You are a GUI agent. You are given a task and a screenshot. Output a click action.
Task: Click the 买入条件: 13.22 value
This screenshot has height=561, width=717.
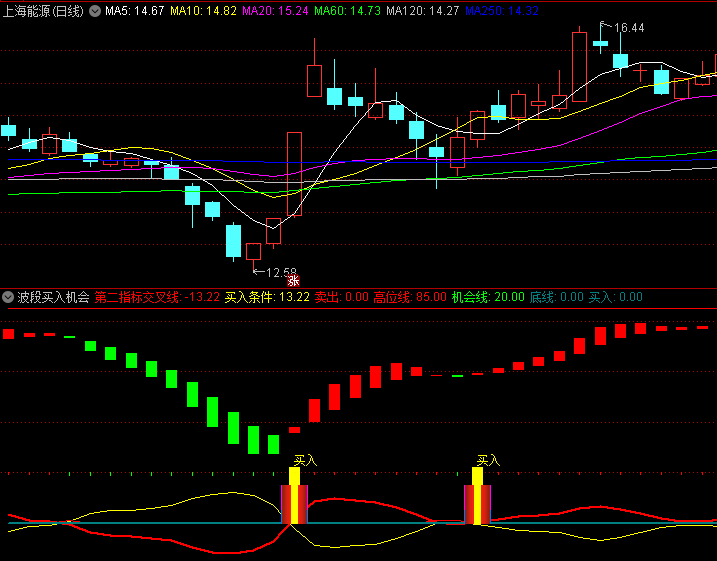coord(267,297)
